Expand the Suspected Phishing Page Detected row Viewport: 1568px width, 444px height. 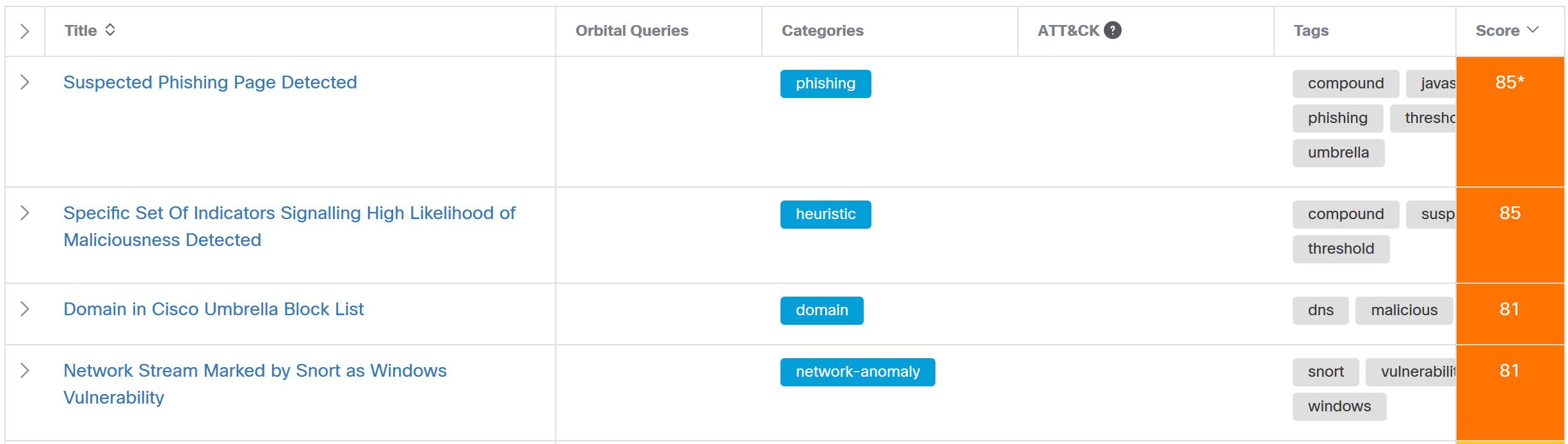[x=24, y=82]
